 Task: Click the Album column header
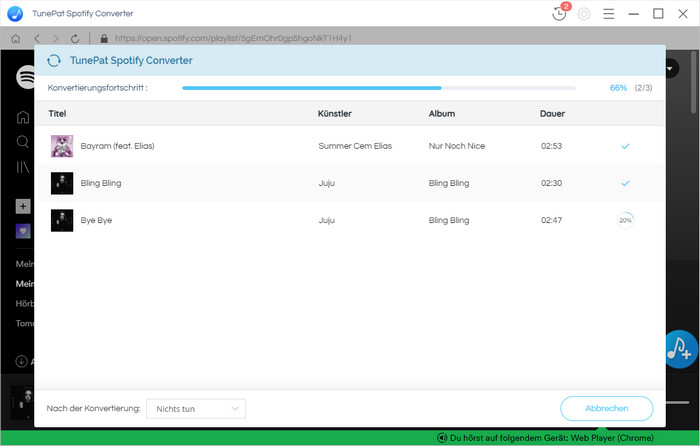(442, 113)
